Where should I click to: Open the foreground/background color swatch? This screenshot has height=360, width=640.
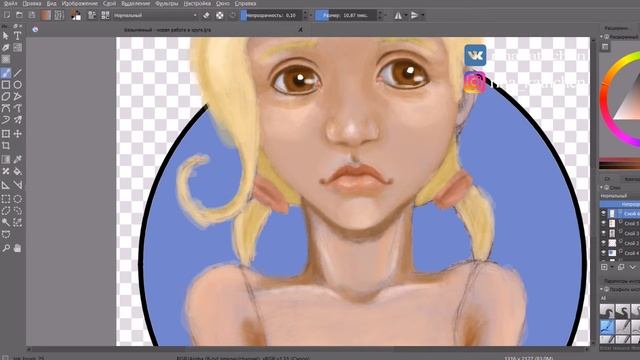(76, 15)
